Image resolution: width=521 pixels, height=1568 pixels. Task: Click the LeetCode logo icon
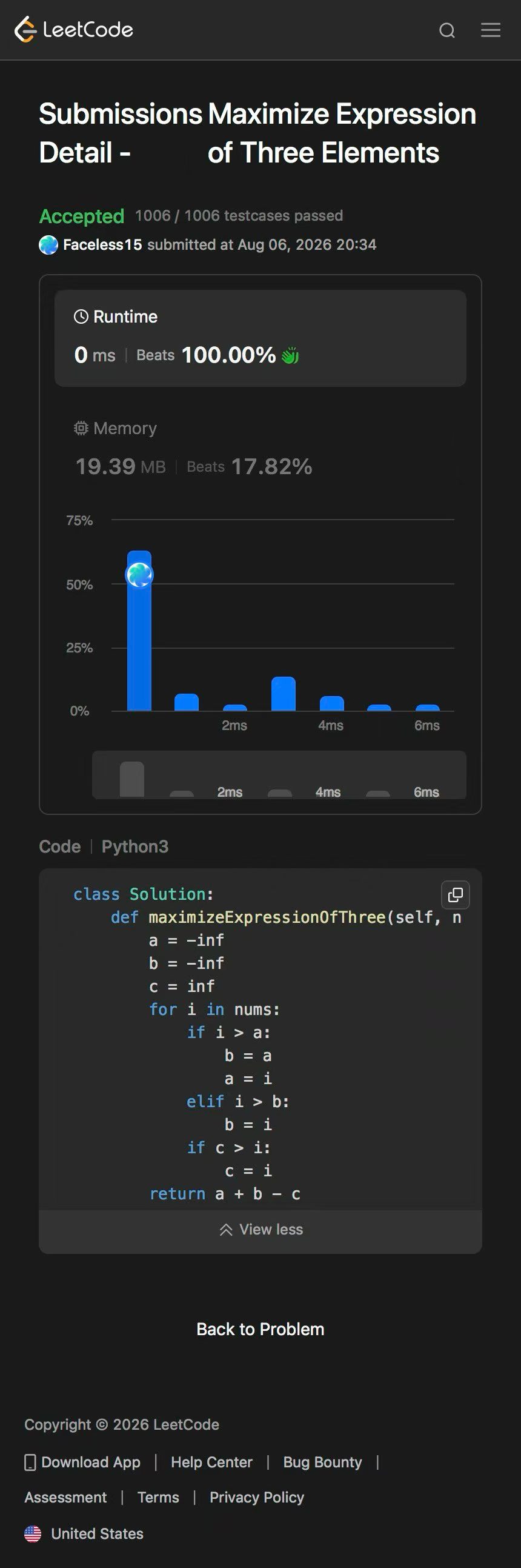25,29
